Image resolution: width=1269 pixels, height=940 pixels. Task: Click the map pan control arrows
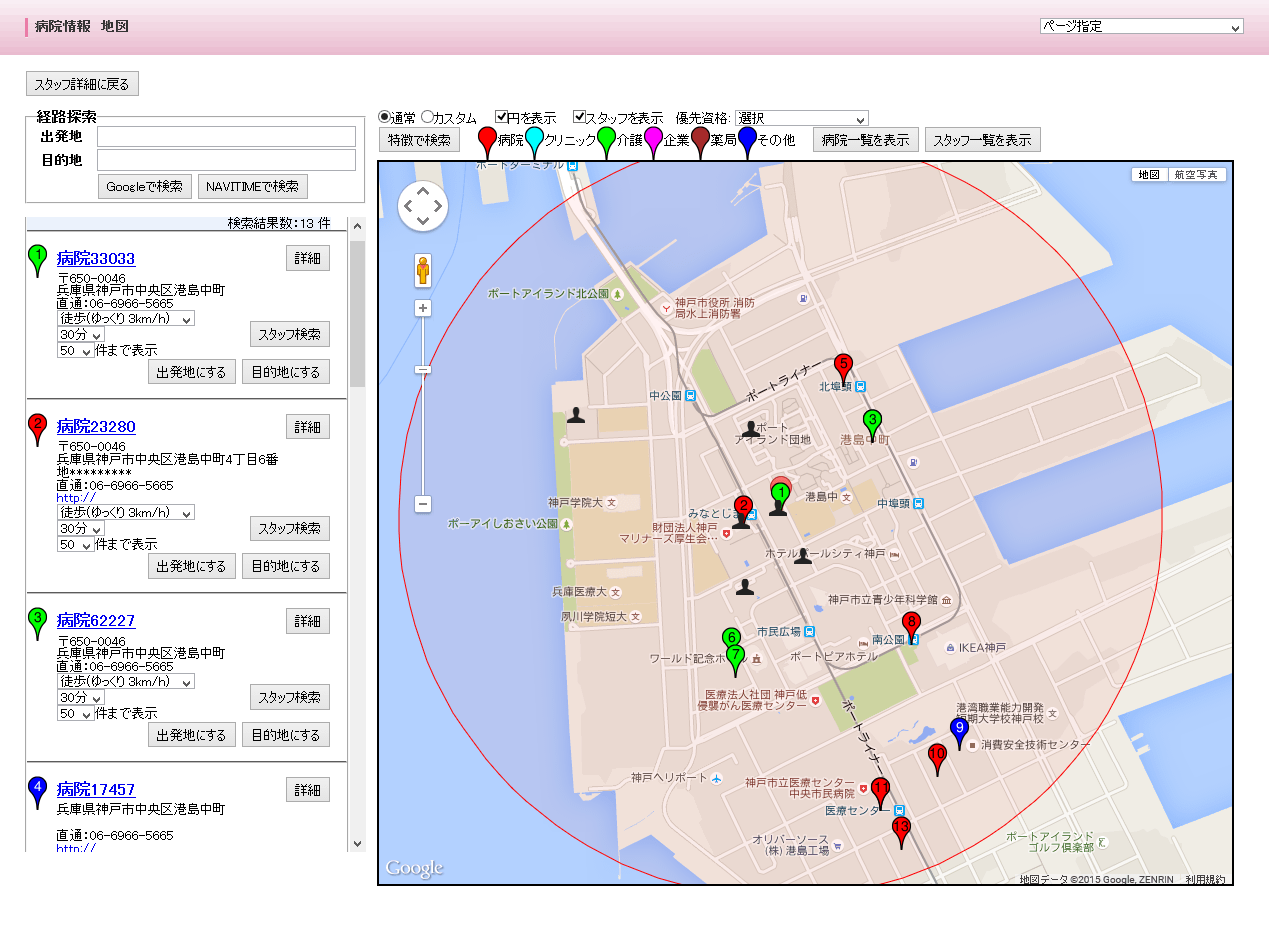click(423, 206)
